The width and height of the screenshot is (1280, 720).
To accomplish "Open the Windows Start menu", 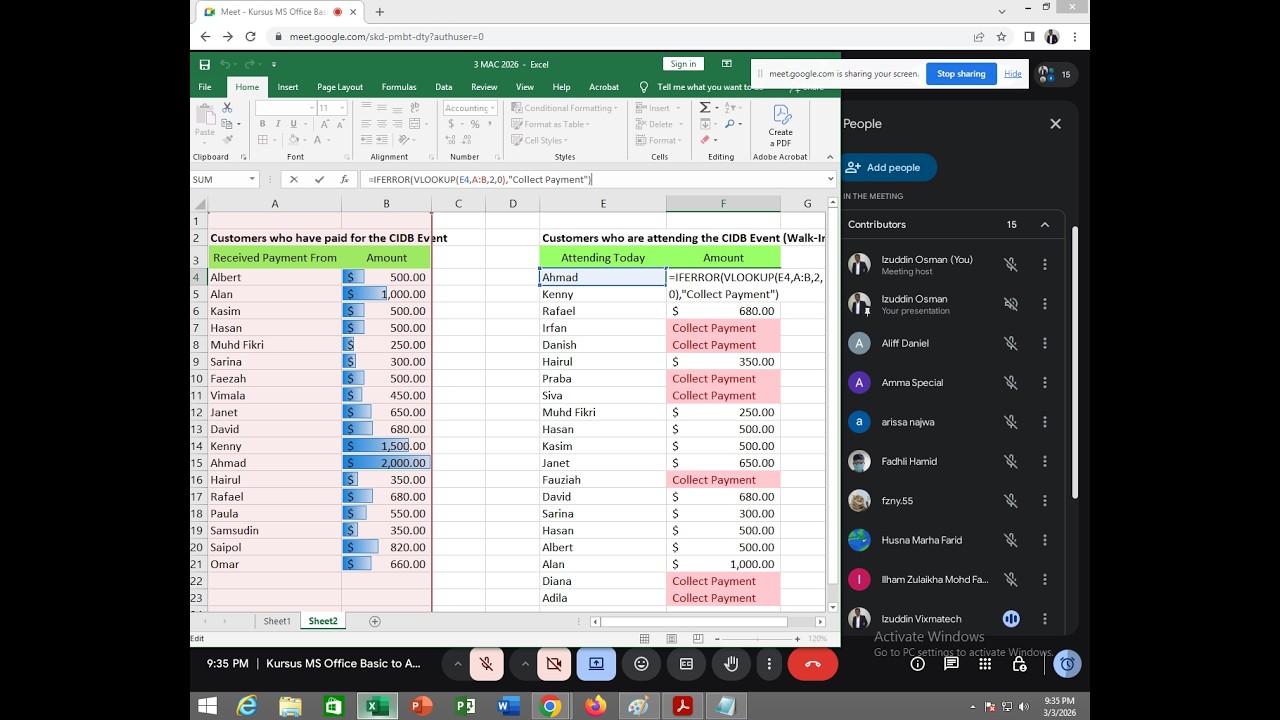I will [x=207, y=707].
